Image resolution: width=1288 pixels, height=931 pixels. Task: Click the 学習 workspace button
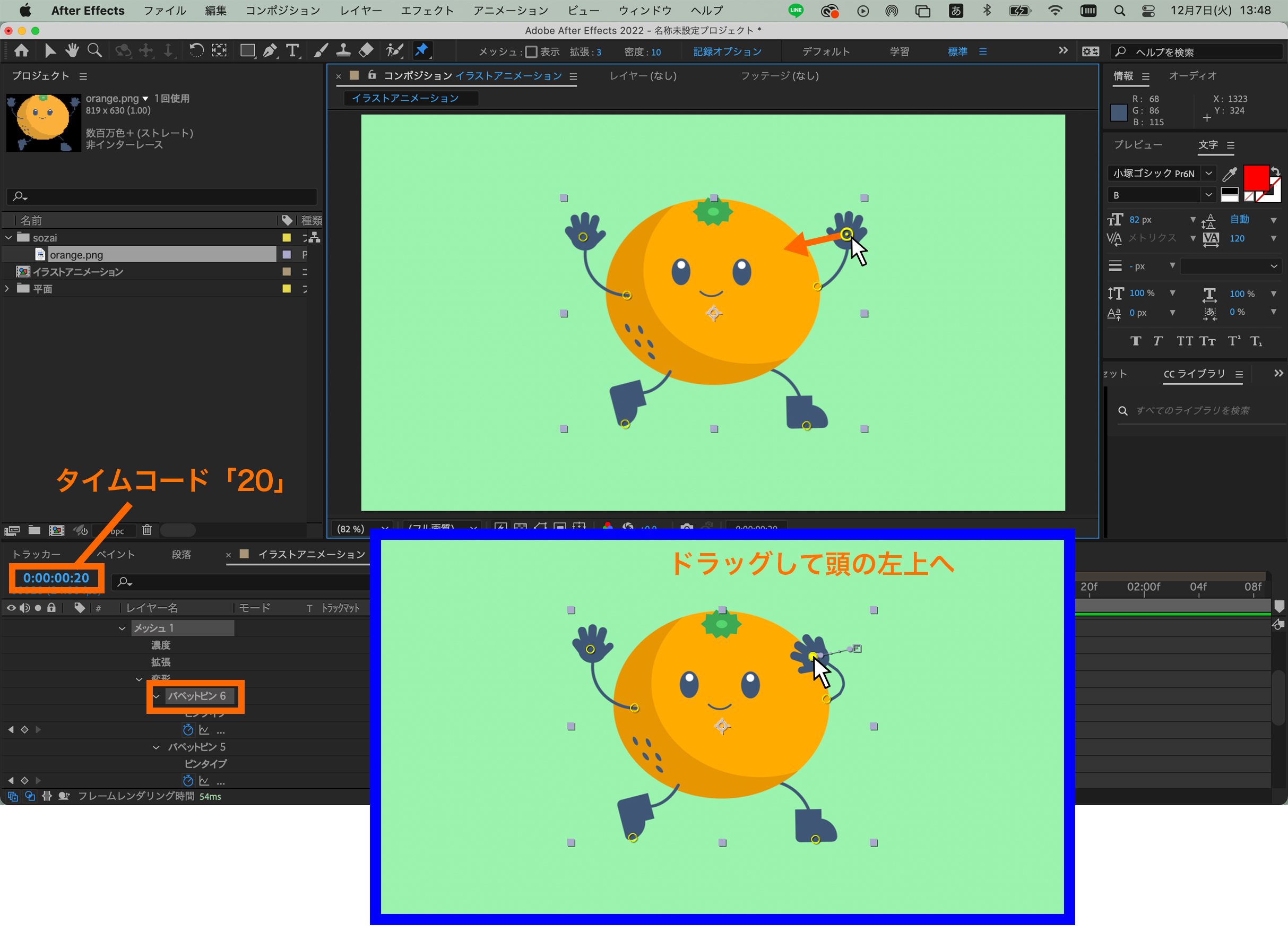pos(899,52)
